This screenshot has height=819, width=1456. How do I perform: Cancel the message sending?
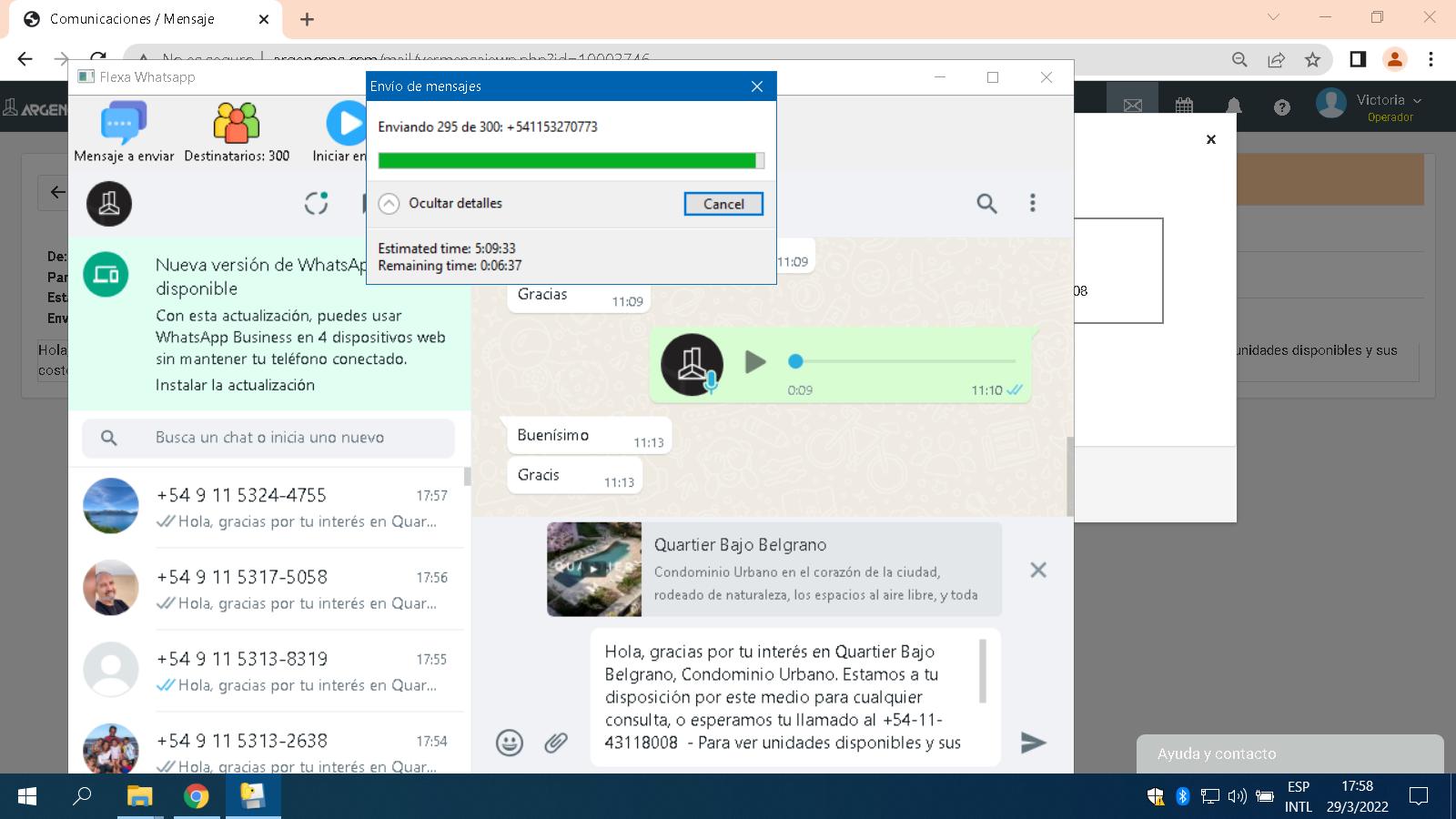(x=723, y=204)
